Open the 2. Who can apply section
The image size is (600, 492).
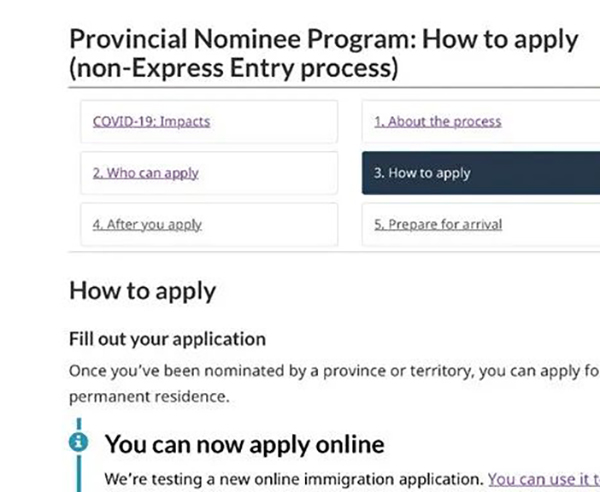click(145, 173)
